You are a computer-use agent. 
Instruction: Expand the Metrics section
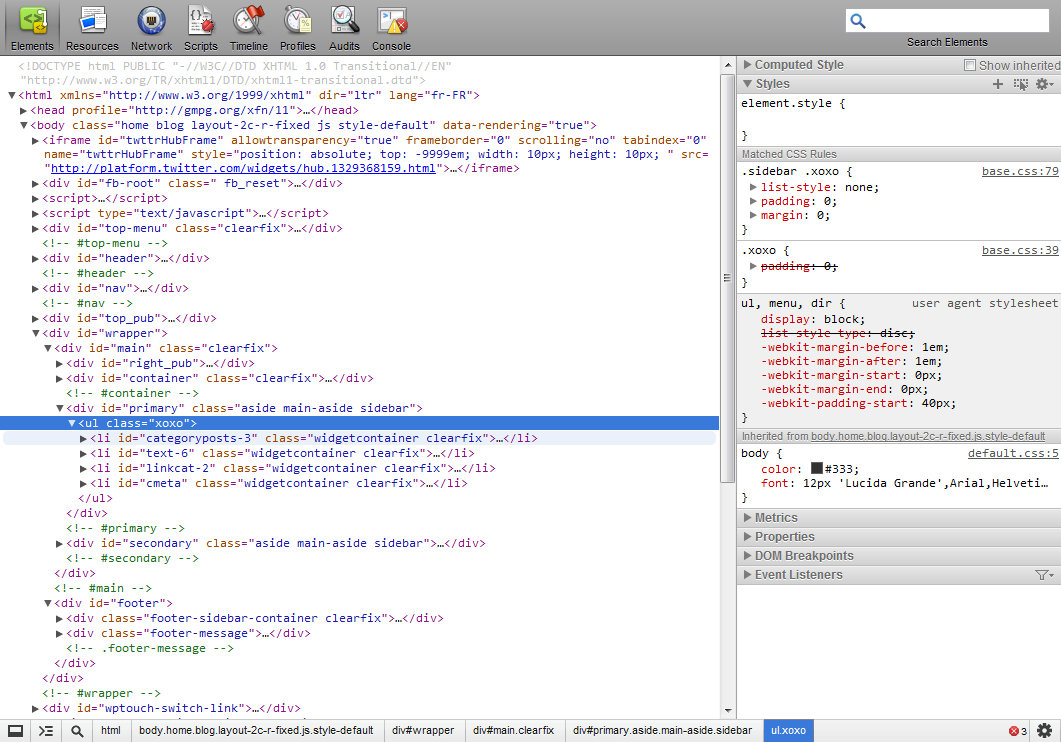tap(747, 517)
